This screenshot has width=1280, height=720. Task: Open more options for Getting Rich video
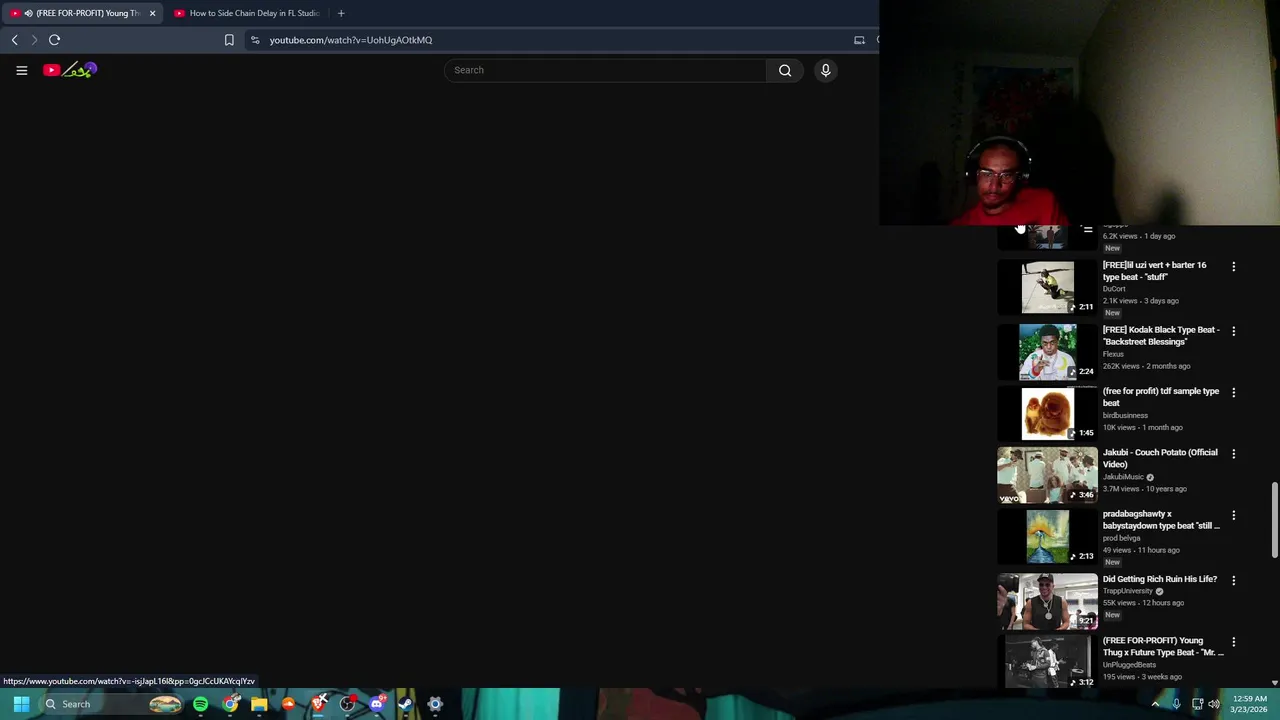(x=1233, y=580)
